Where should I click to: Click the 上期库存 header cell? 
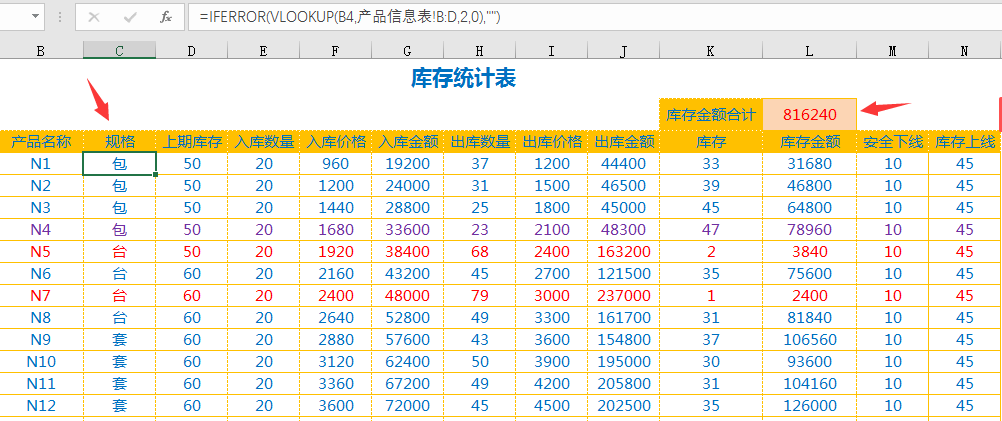click(192, 141)
